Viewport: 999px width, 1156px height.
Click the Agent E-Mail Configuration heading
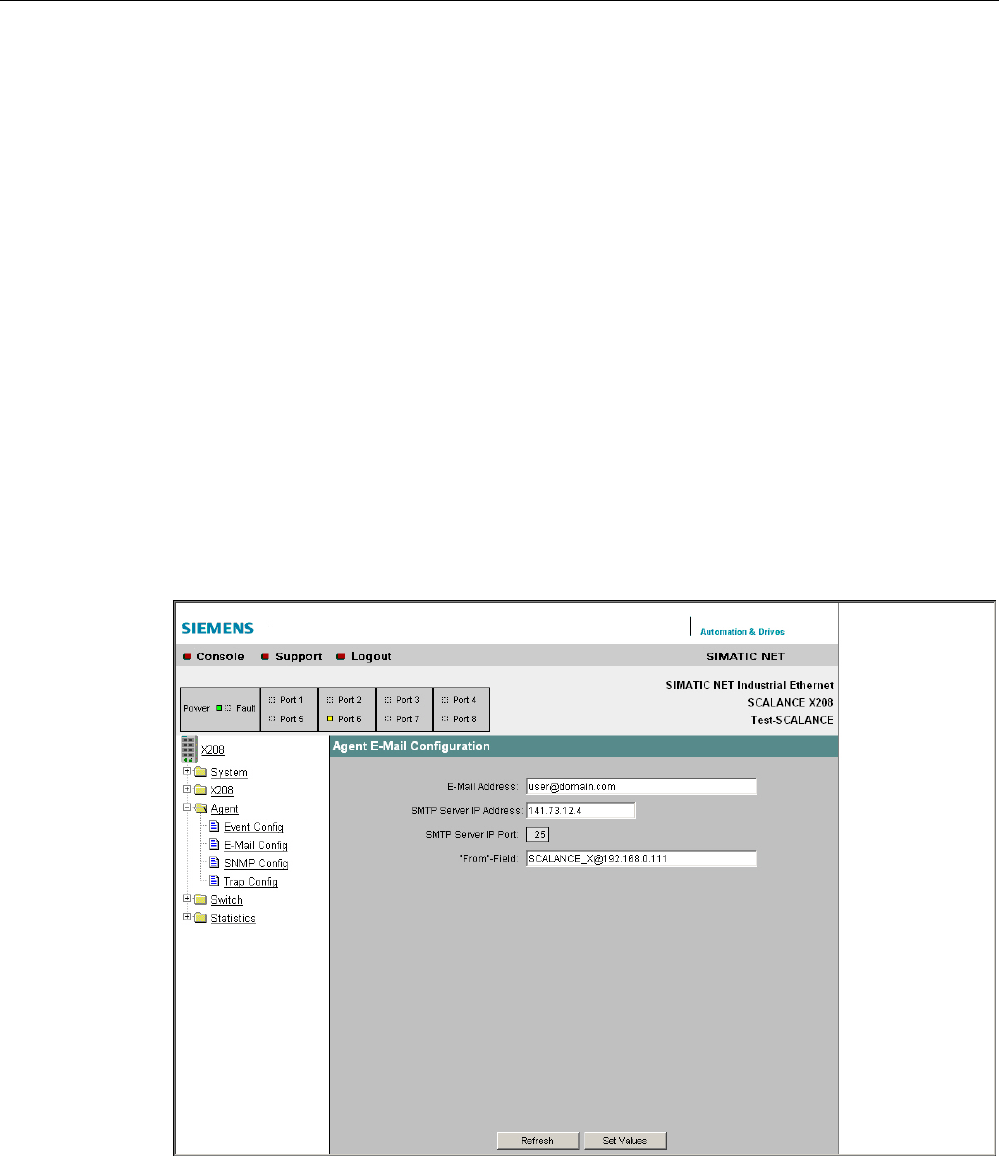pos(411,746)
